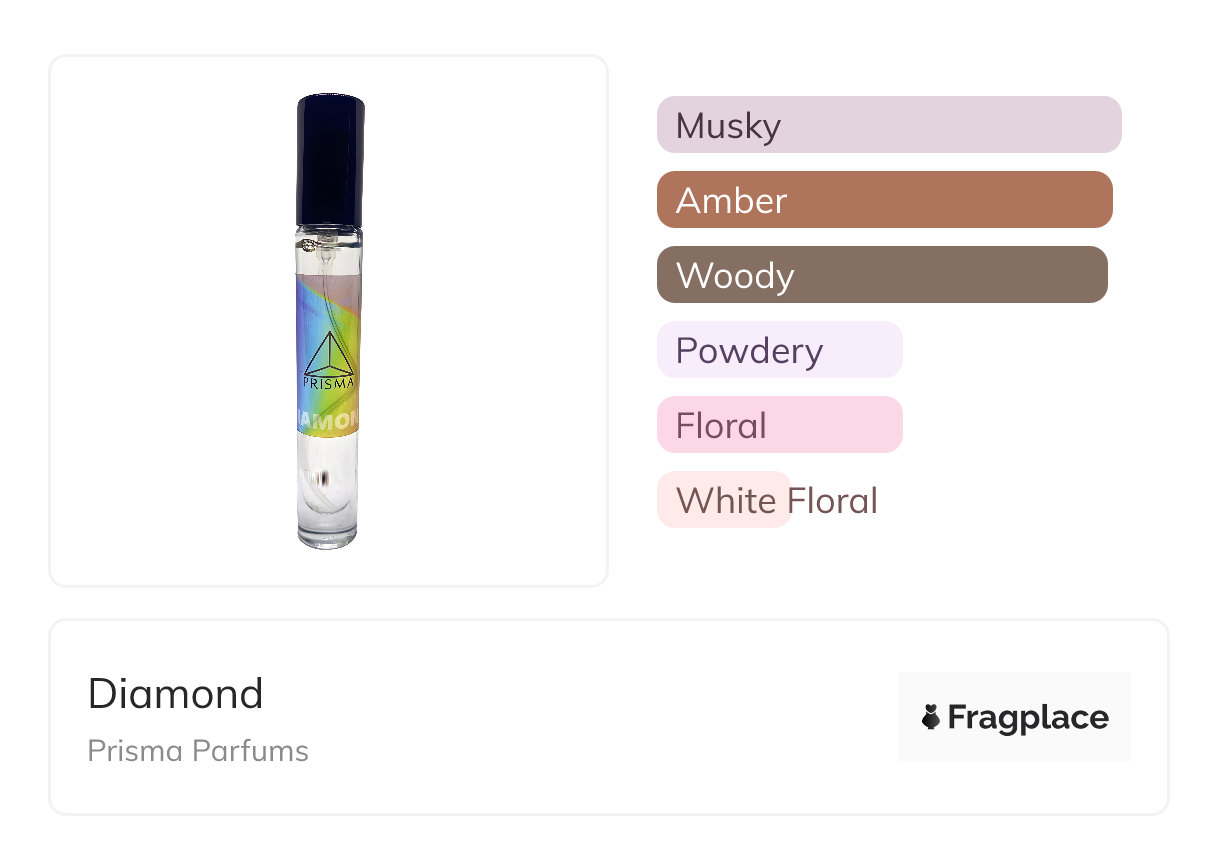Click the blank area of the Diamond info card
Image resolution: width=1218 pixels, height=864 pixels.
(x=600, y=717)
